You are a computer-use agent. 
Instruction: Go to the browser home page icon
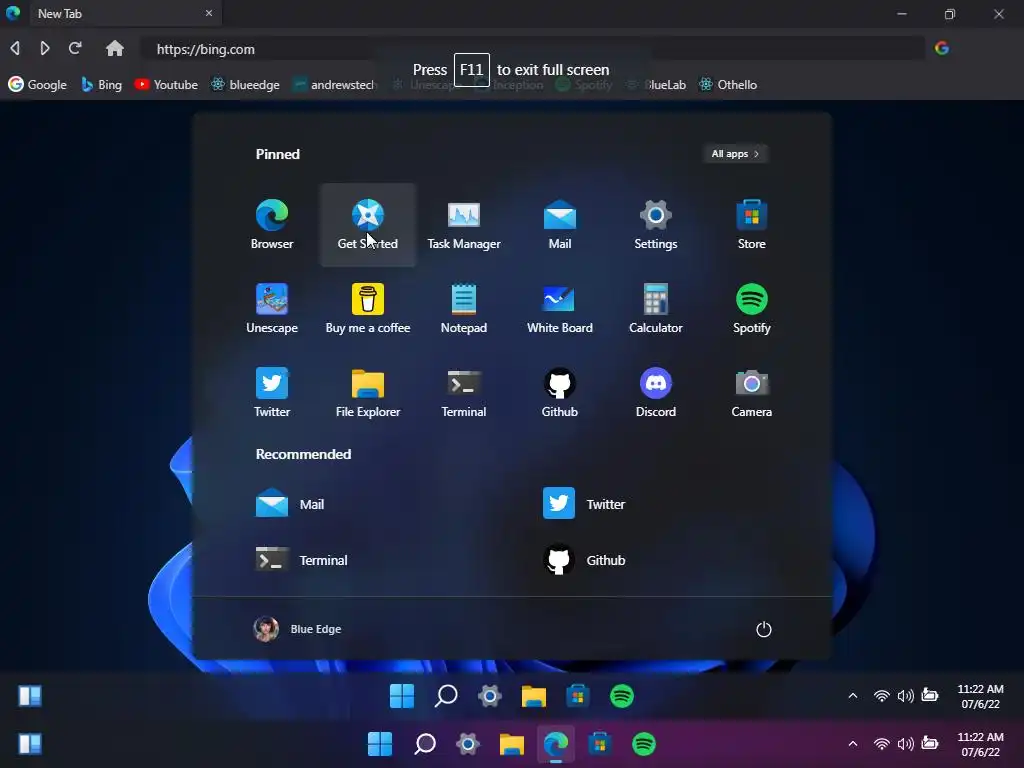click(x=114, y=48)
